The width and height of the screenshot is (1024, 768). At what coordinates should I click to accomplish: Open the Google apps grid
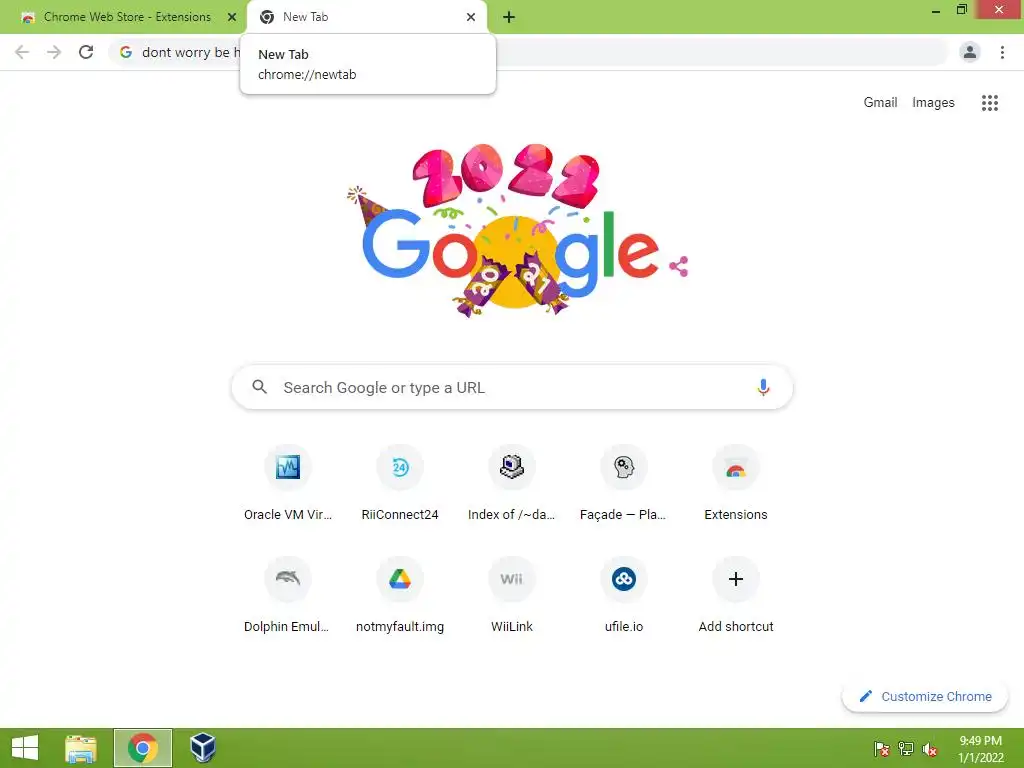point(989,103)
